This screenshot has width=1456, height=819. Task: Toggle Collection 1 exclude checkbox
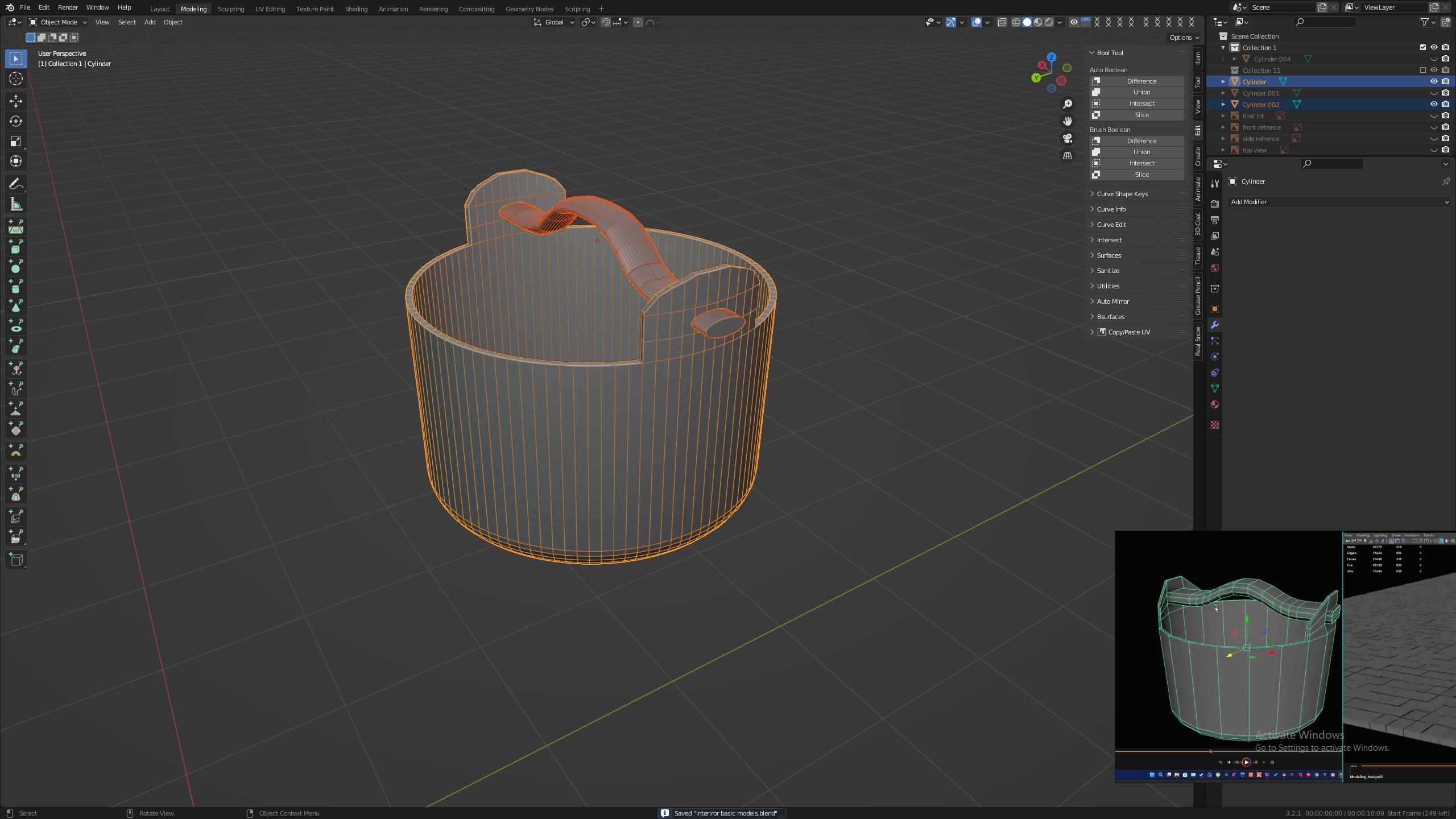click(1423, 47)
